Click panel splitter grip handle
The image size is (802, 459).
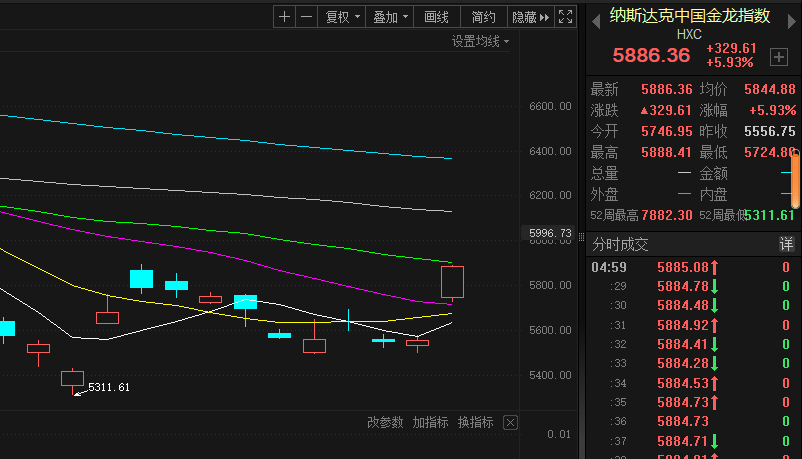point(582,237)
